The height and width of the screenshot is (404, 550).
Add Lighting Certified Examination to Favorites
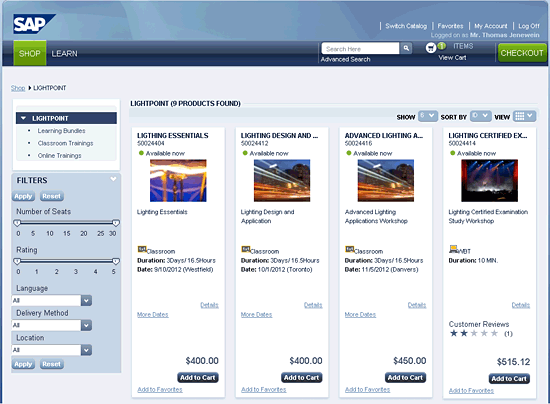tap(471, 390)
